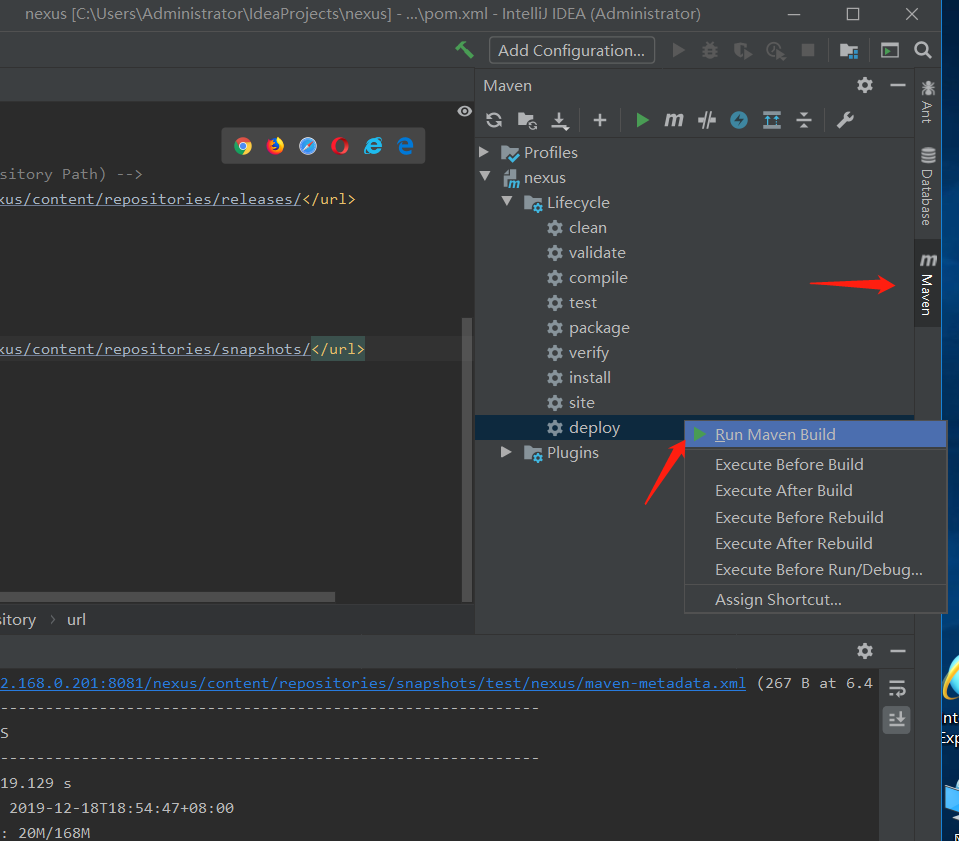Open pom.xml in Chrome browser
Screen dimensions: 959x841
[243, 146]
